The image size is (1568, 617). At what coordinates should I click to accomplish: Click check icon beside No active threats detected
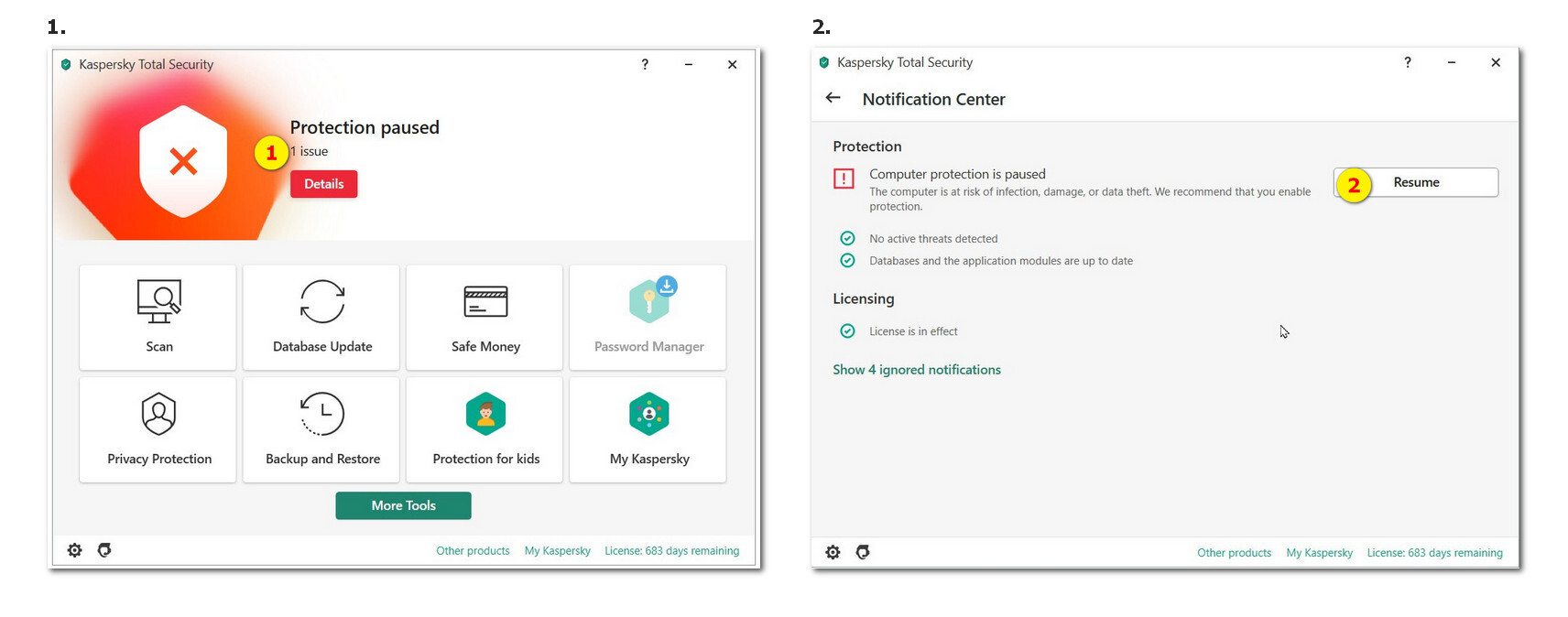tap(848, 238)
